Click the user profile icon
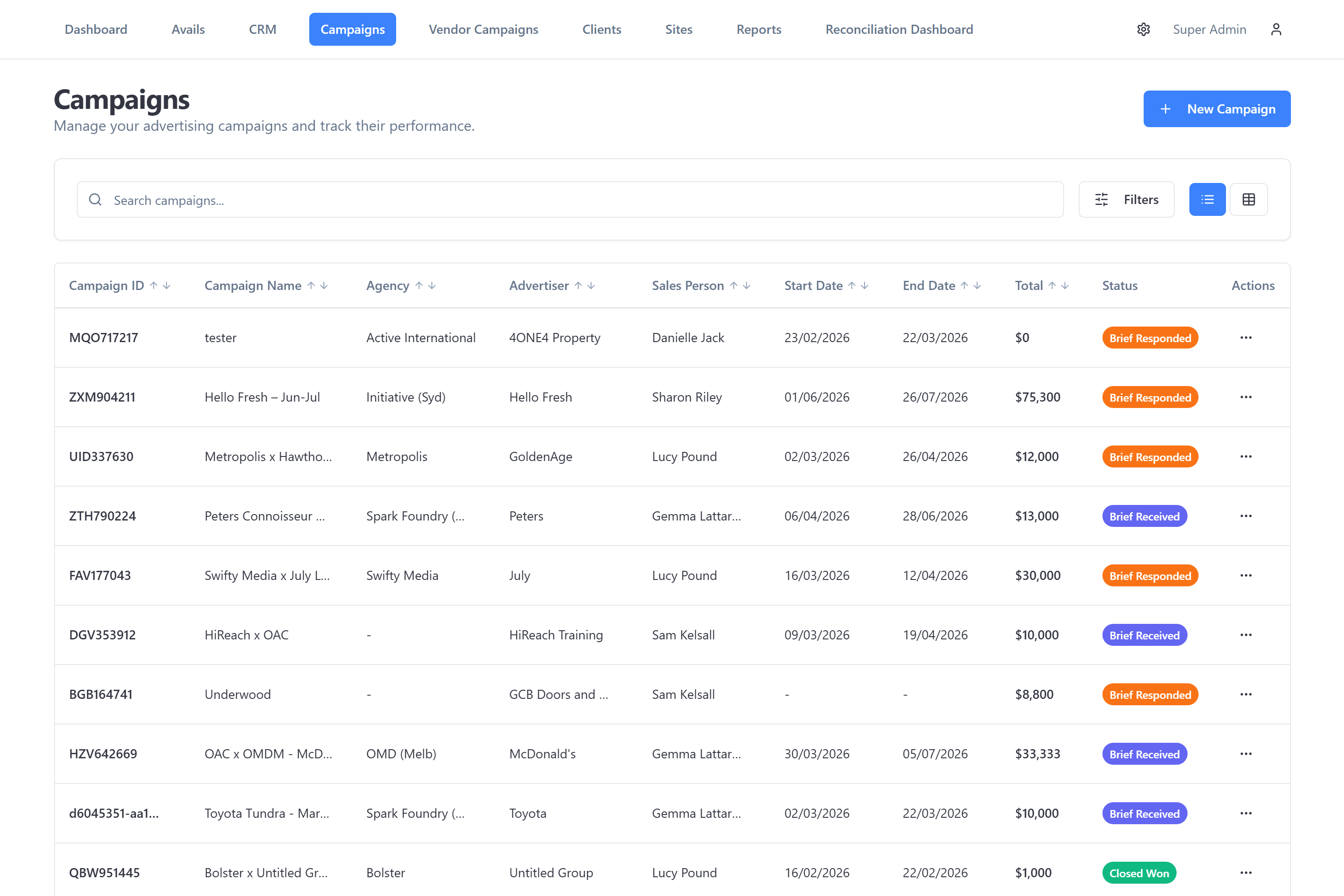 point(1276,29)
